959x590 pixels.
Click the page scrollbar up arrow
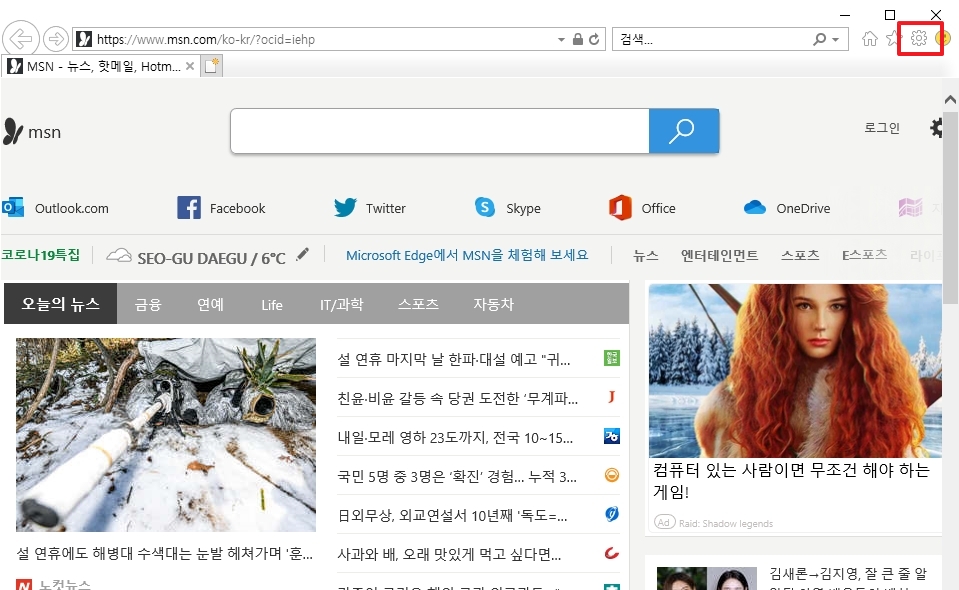(x=950, y=99)
